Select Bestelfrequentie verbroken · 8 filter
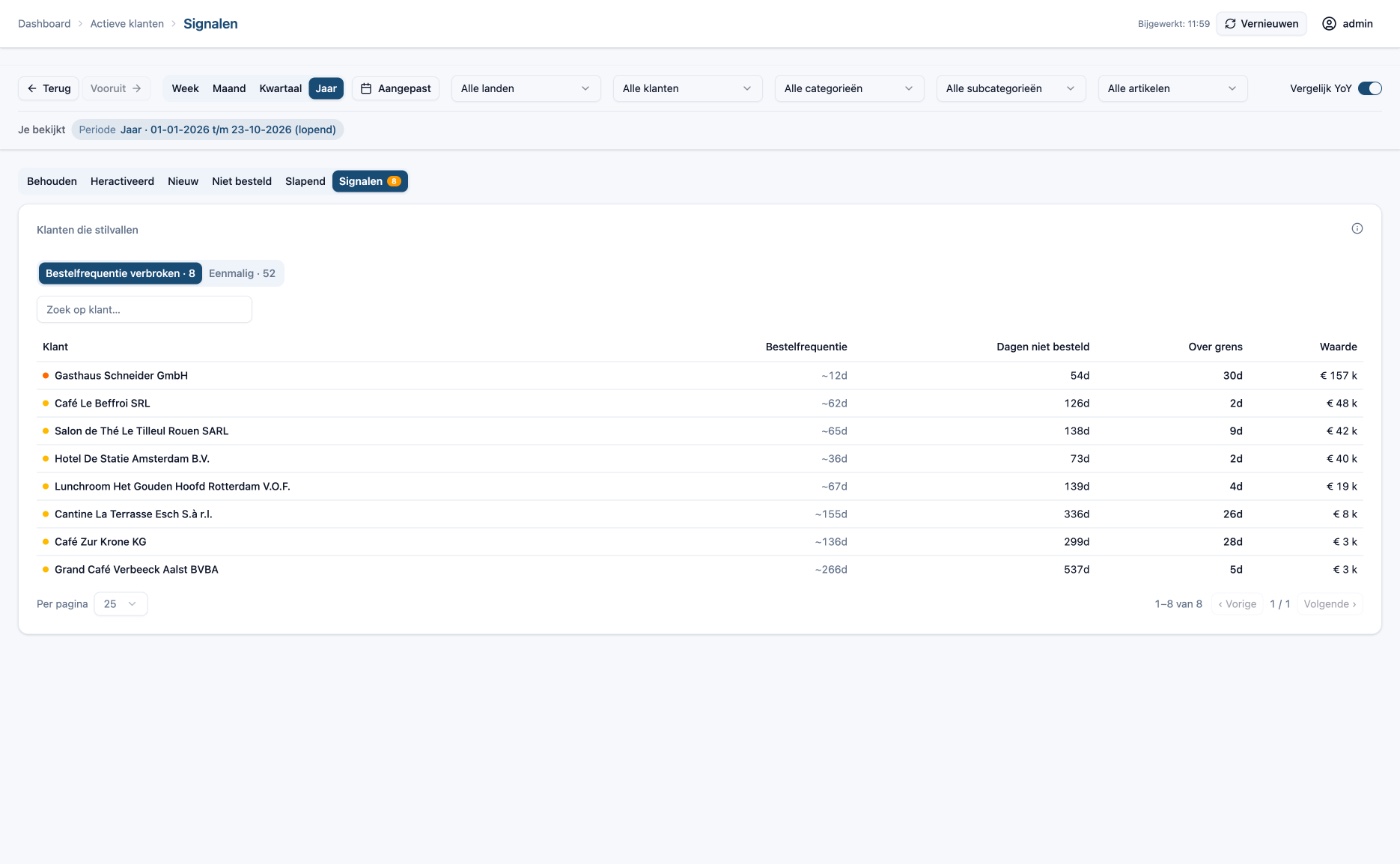The image size is (1400, 864). pyautogui.click(x=120, y=273)
